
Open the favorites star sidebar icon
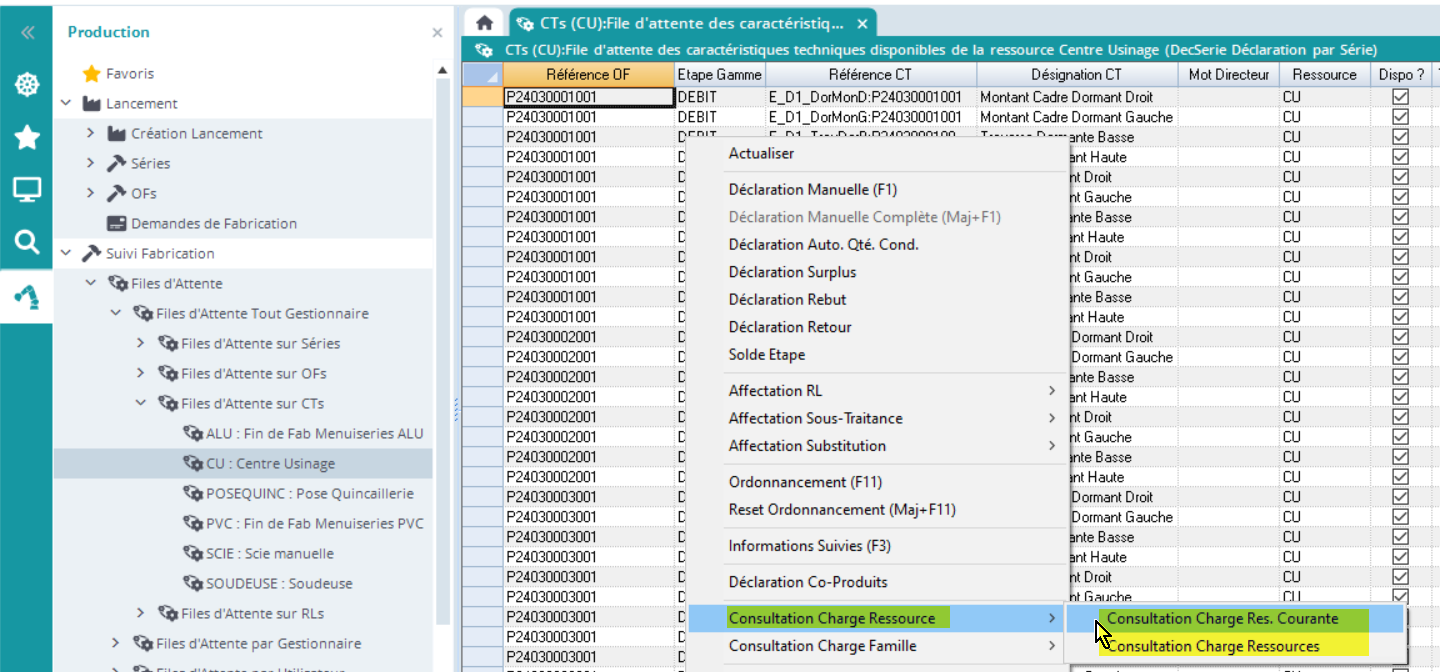tap(27, 137)
